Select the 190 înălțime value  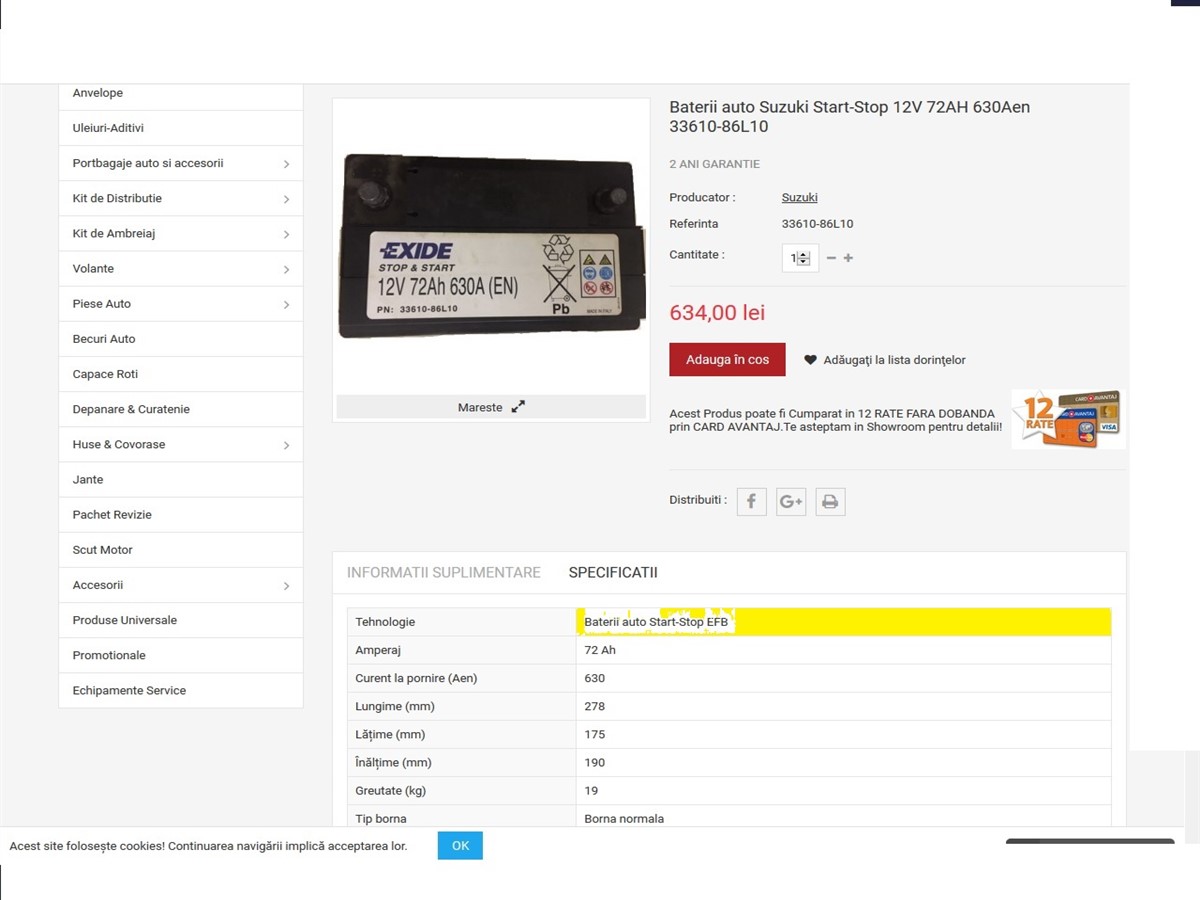click(595, 762)
